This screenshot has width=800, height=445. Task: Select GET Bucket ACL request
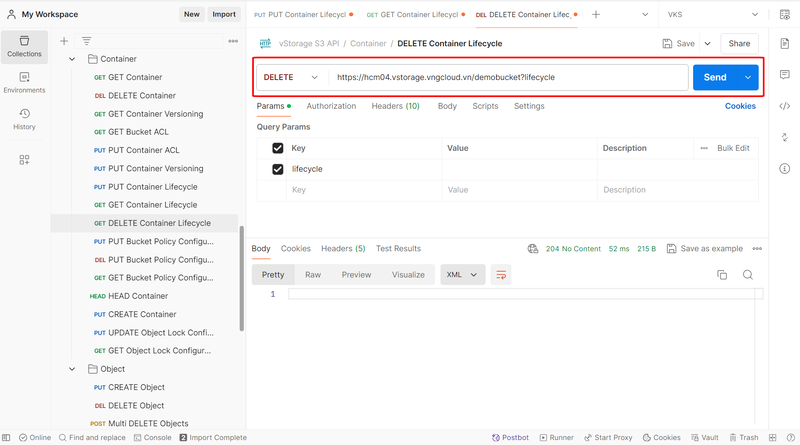tap(138, 132)
